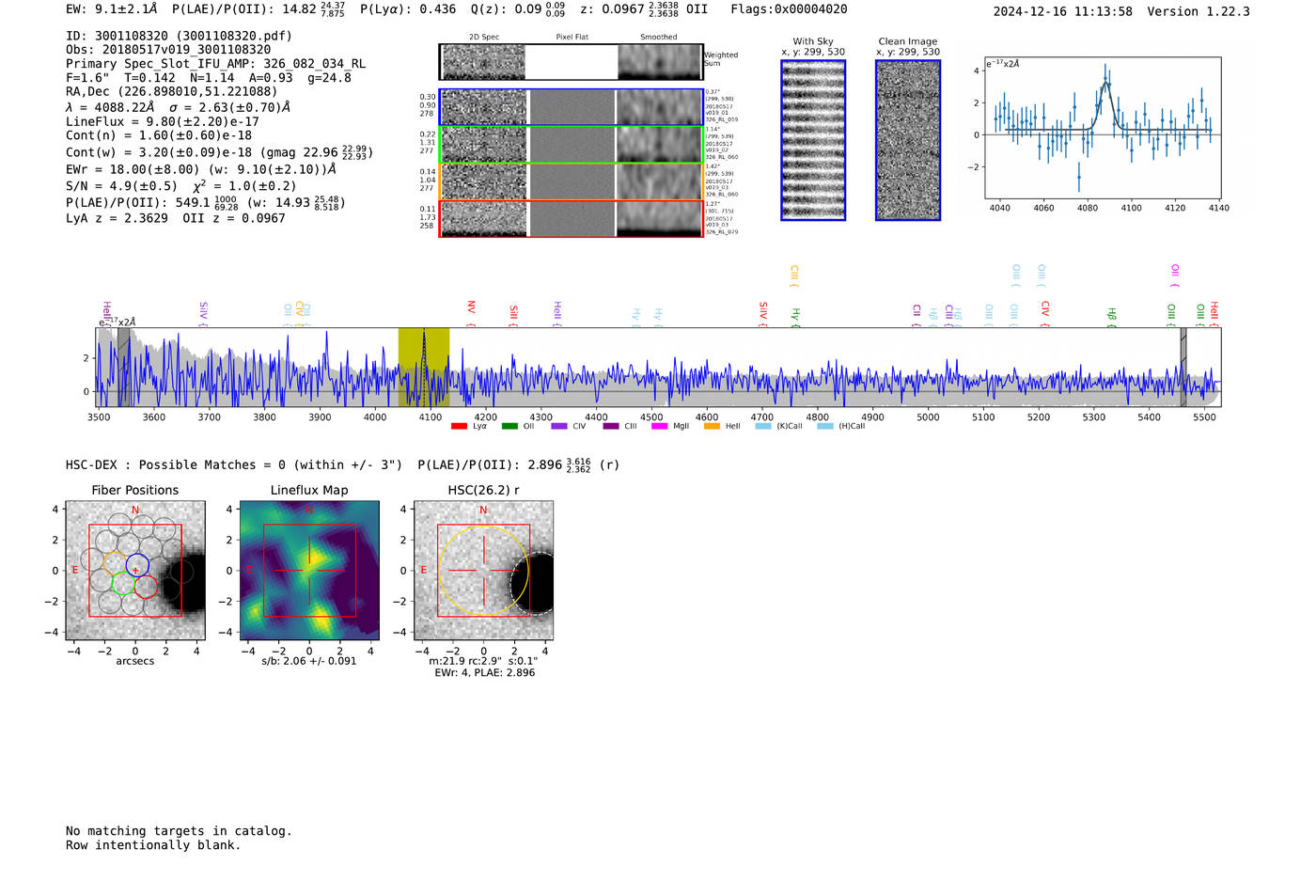Image resolution: width=1316 pixels, height=896 pixels.
Task: Open the HSC(26.2) r image panel
Action: pos(483,571)
